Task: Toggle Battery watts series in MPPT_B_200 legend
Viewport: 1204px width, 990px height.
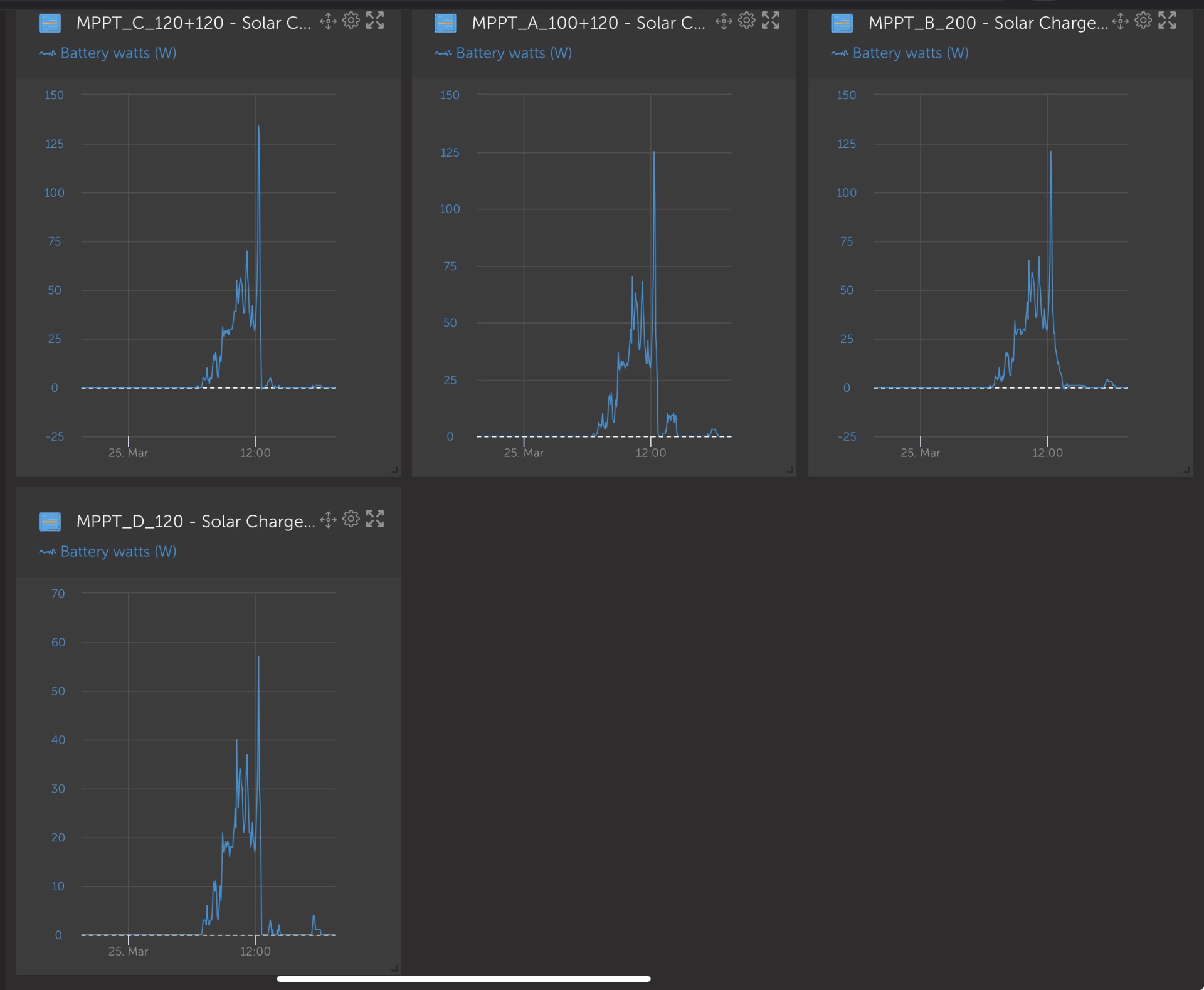Action: 900,53
